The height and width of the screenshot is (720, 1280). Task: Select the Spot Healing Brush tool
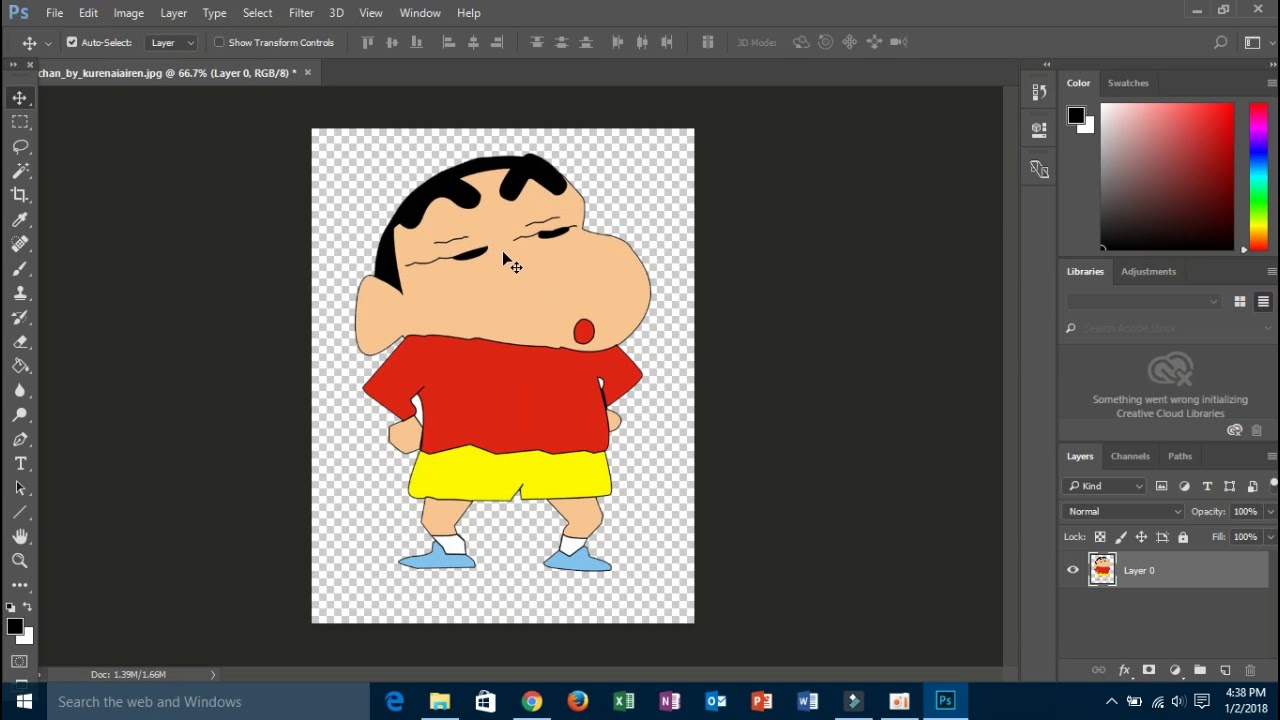pos(20,244)
